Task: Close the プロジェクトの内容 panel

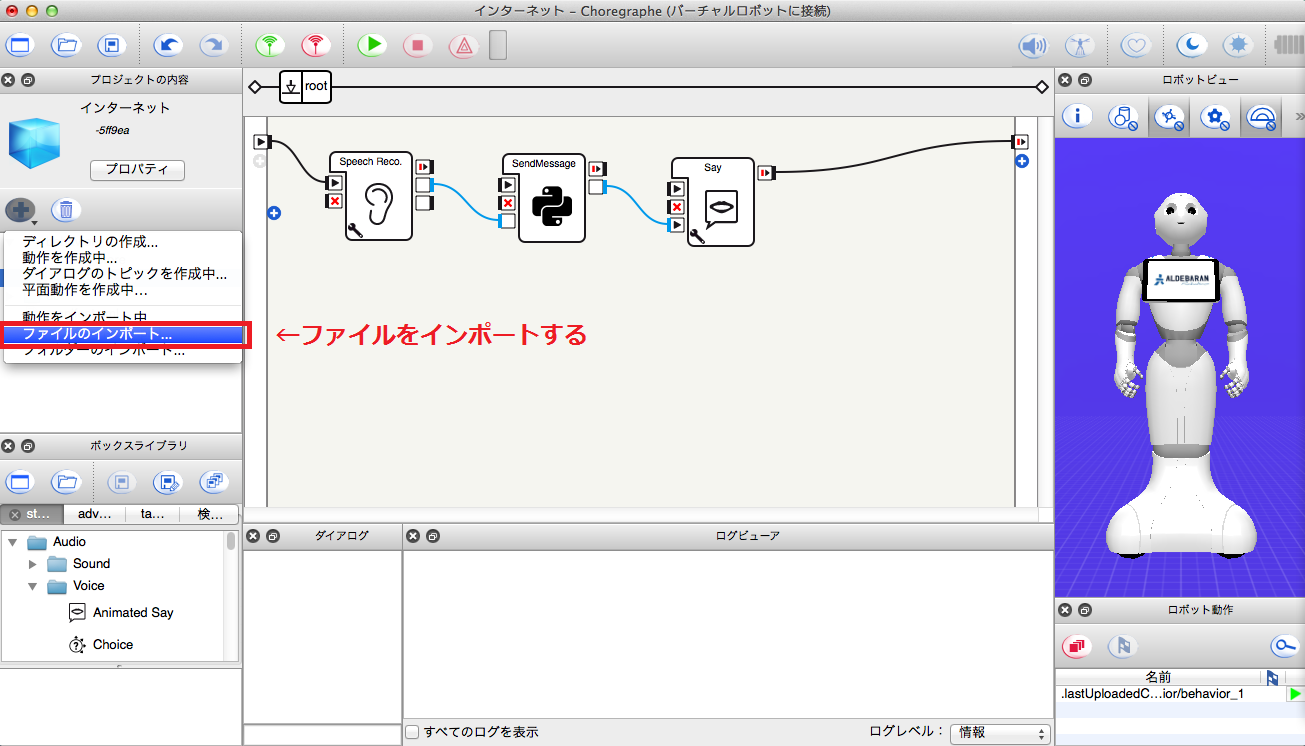Action: coord(8,80)
